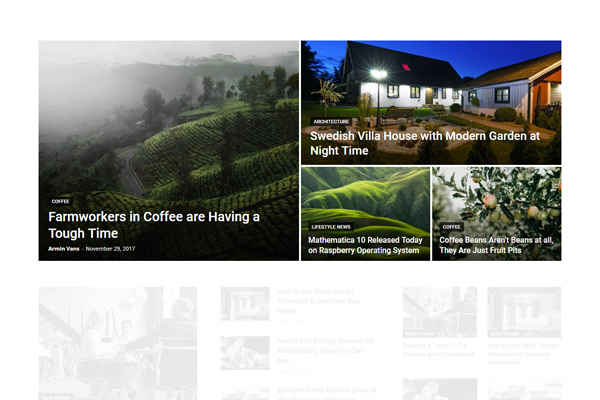600x400 pixels.
Task: Click the COFFEE tag on fruit post
Action: pos(452,227)
